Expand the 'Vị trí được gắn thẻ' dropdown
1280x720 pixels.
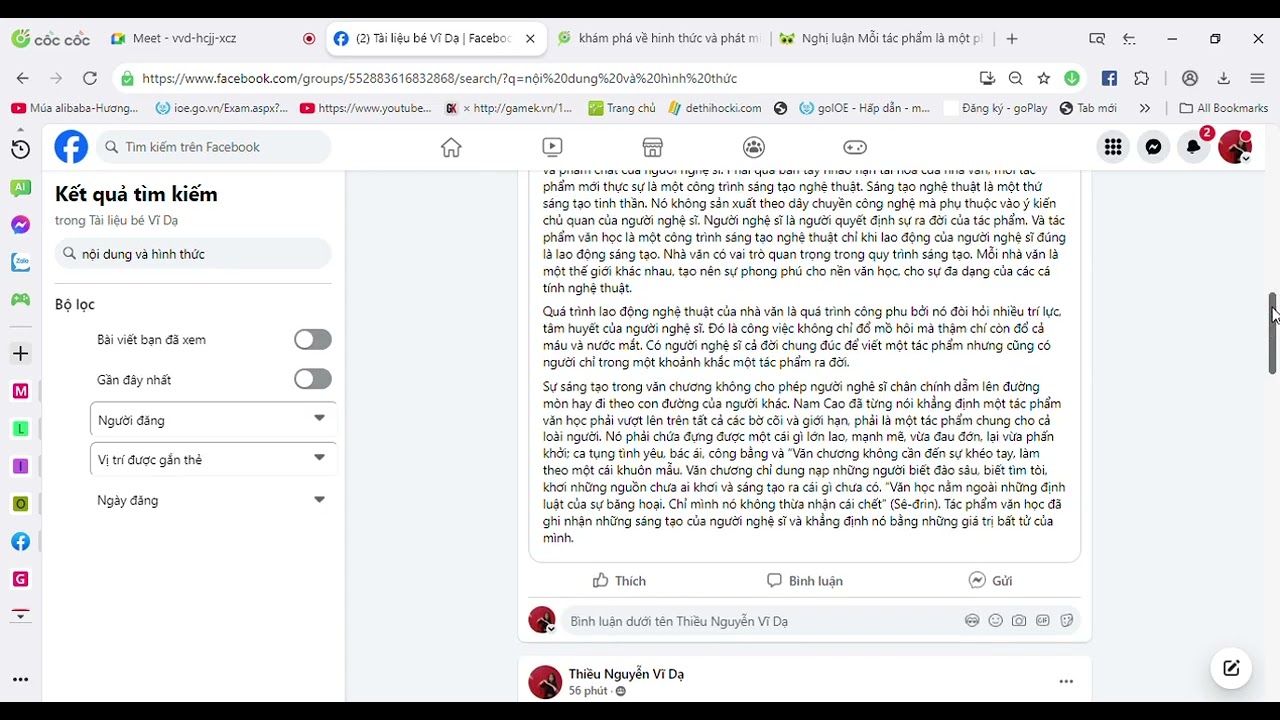tap(213, 460)
